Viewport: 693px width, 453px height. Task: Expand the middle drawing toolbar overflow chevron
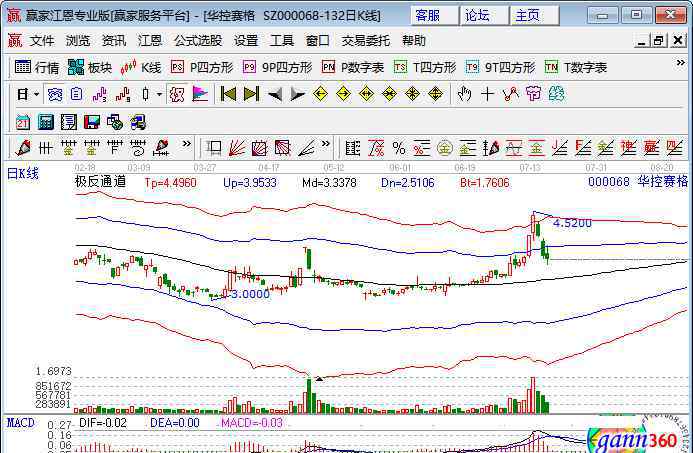coord(326,144)
